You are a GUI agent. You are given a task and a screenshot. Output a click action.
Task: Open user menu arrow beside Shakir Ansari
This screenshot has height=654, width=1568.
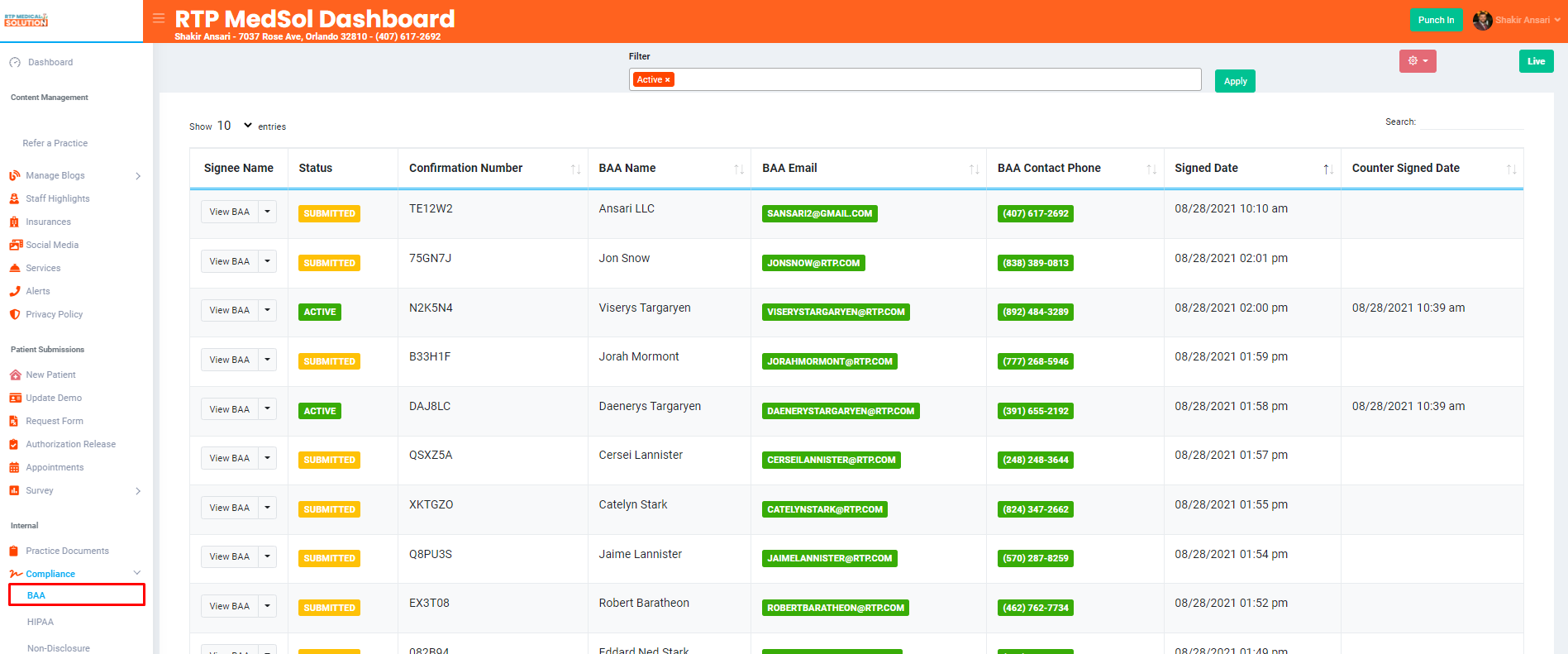tap(1557, 20)
